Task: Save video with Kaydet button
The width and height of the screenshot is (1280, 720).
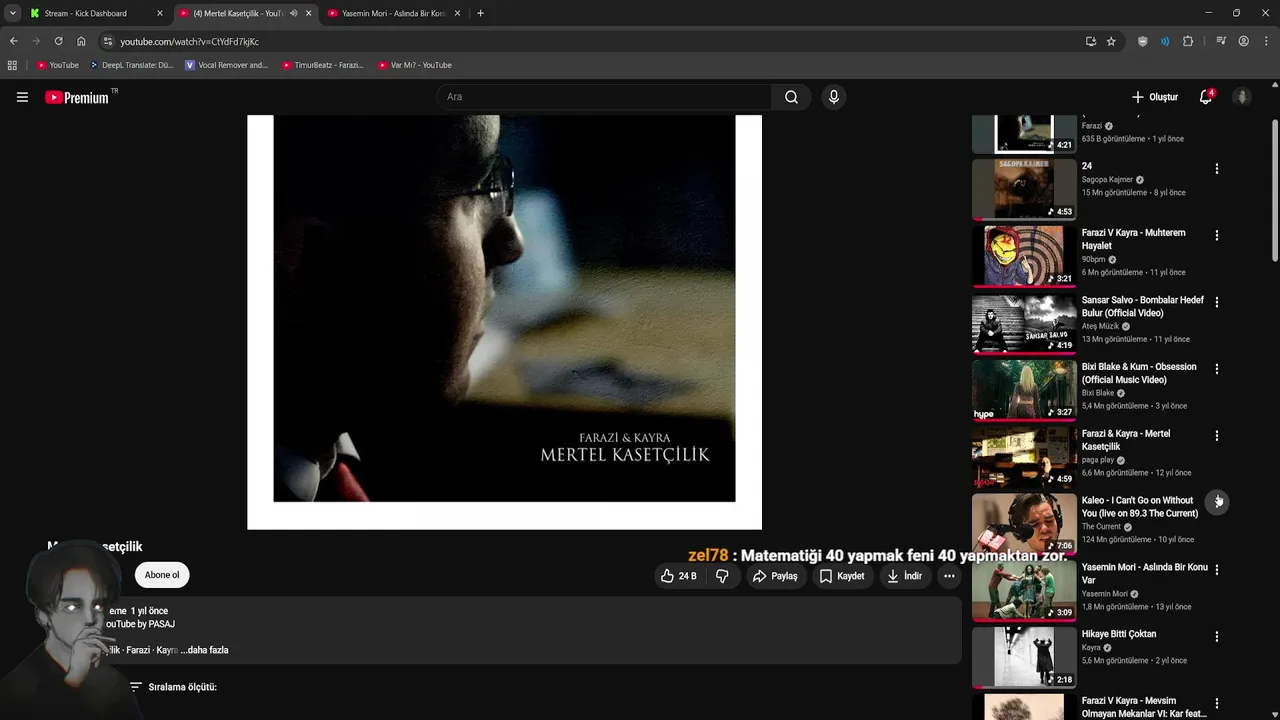Action: pos(841,576)
